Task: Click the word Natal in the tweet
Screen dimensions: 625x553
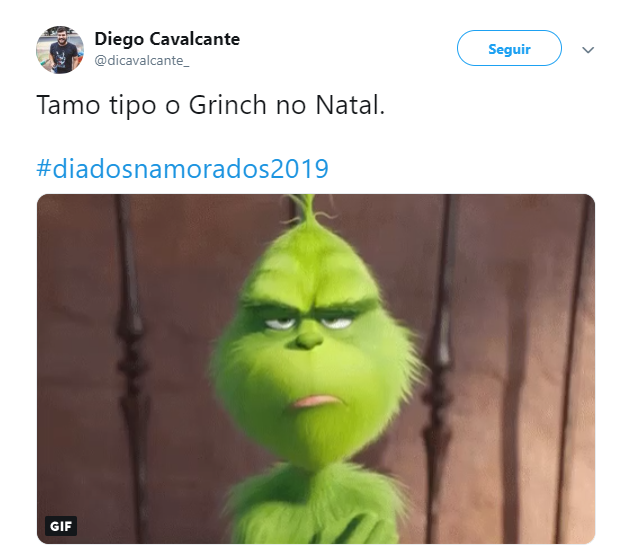Action: click(x=350, y=105)
